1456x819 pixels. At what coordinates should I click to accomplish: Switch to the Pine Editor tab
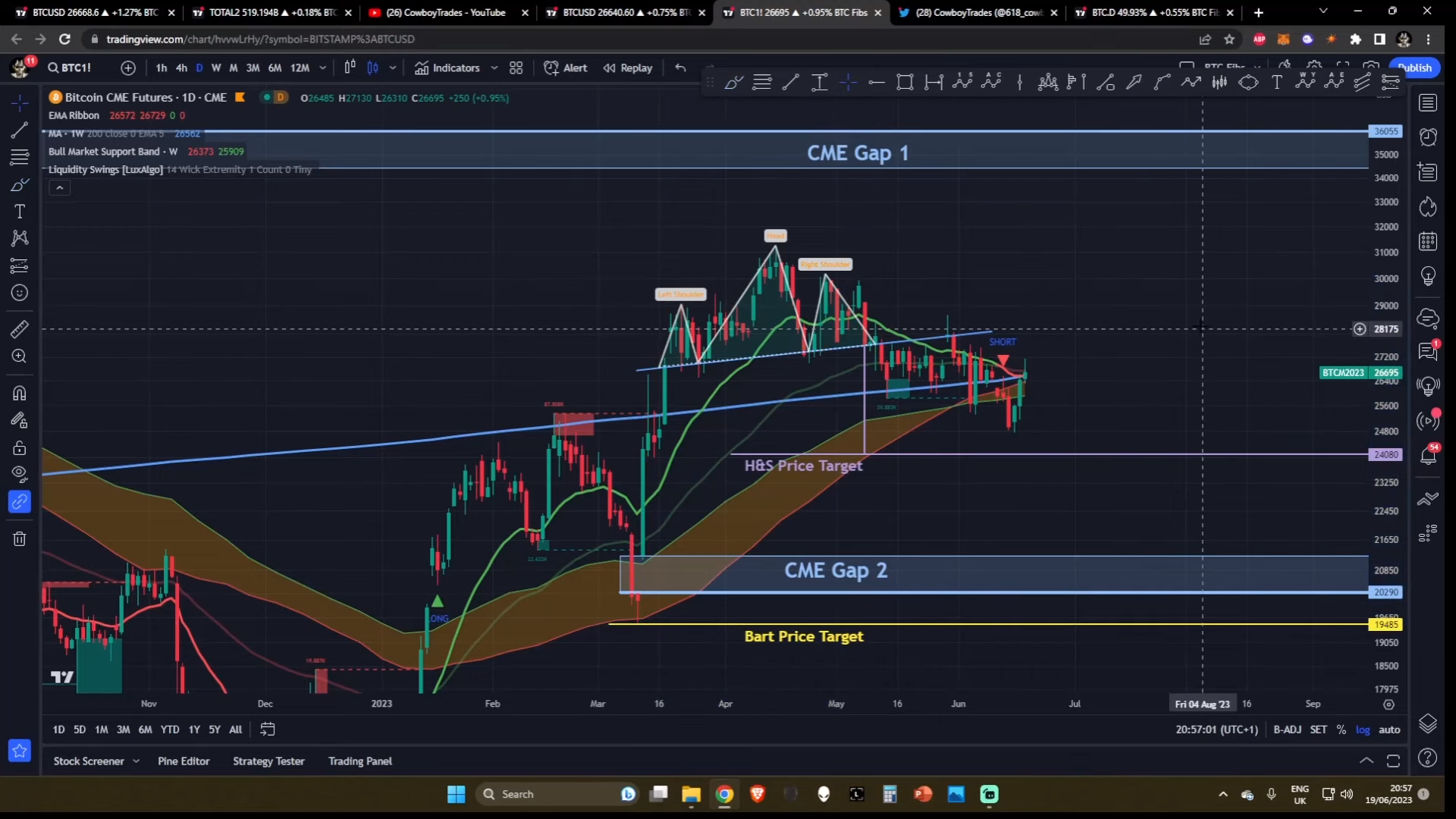(x=184, y=761)
